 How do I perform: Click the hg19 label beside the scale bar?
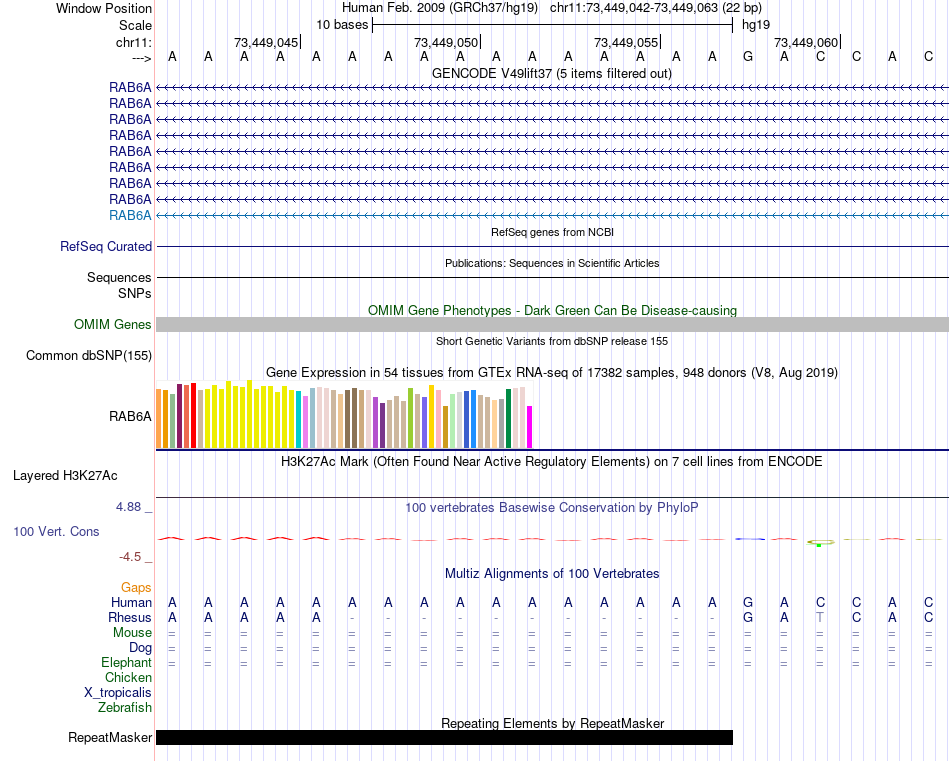[x=756, y=25]
